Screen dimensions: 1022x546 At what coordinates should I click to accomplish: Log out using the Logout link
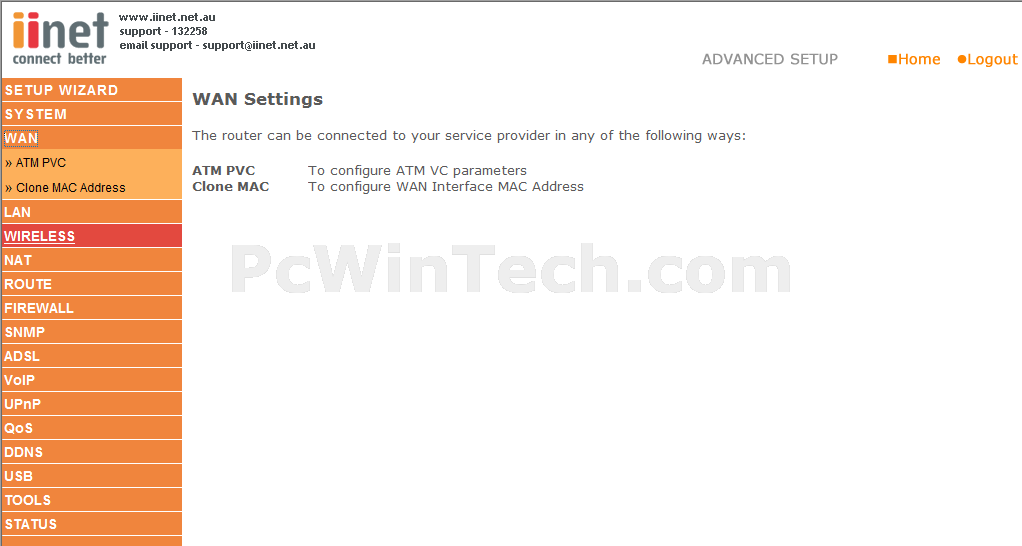tap(987, 59)
